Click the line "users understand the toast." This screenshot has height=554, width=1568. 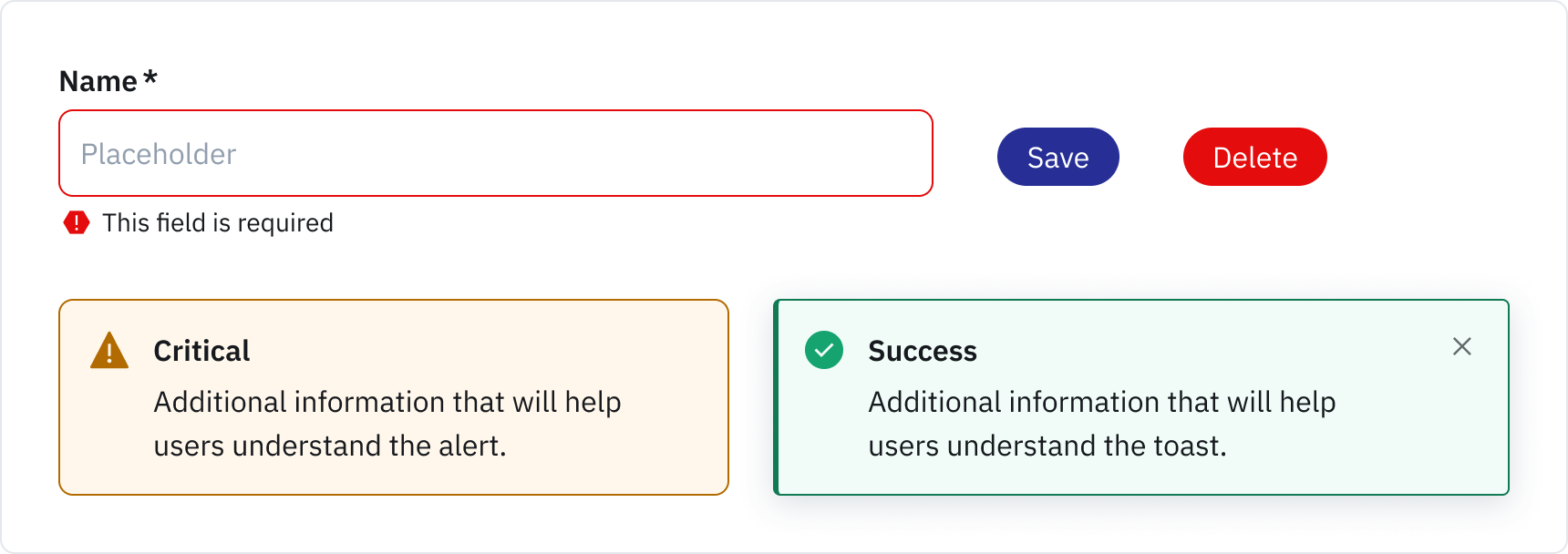point(1047,446)
